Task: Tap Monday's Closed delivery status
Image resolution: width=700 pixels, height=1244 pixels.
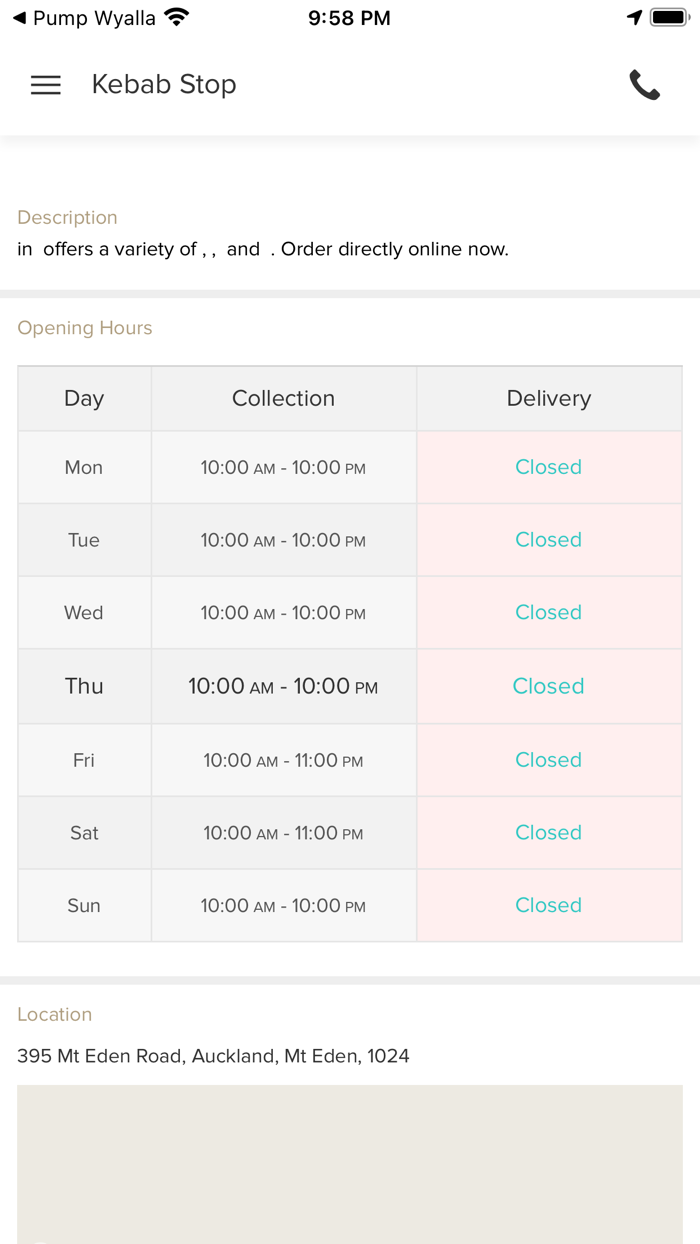Action: [548, 467]
